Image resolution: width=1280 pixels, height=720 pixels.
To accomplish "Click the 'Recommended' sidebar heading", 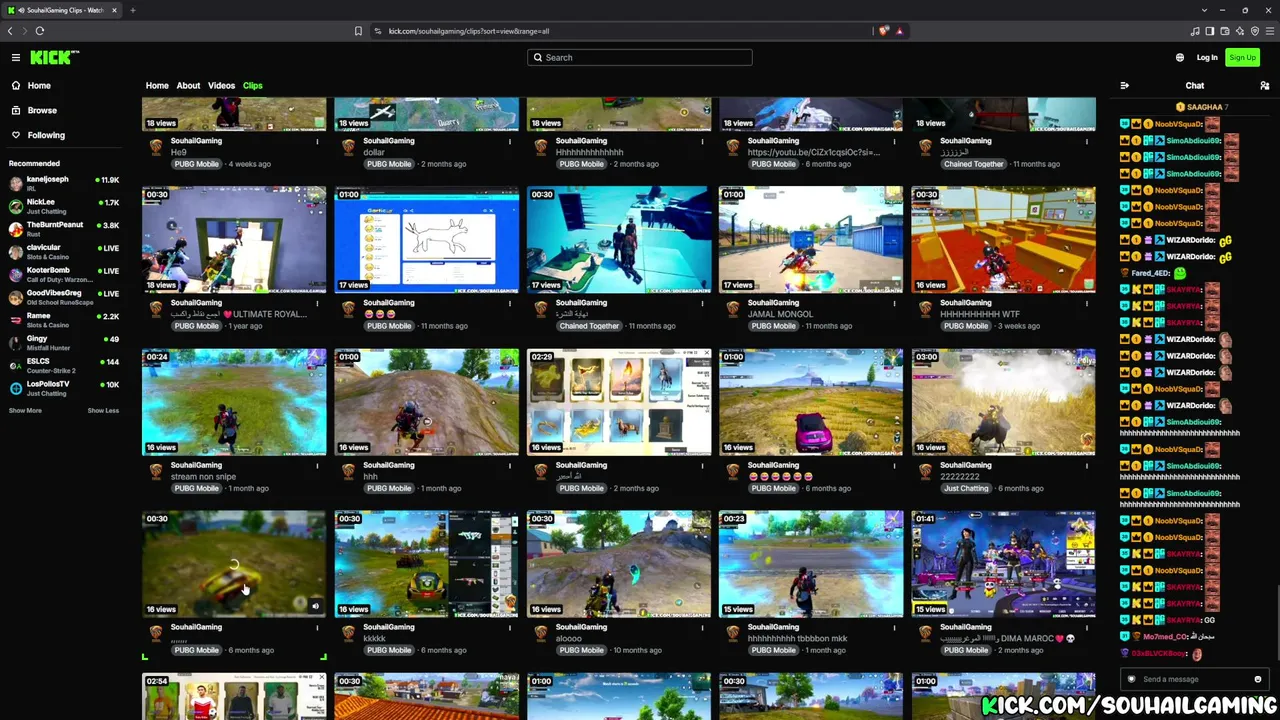I will tap(34, 163).
